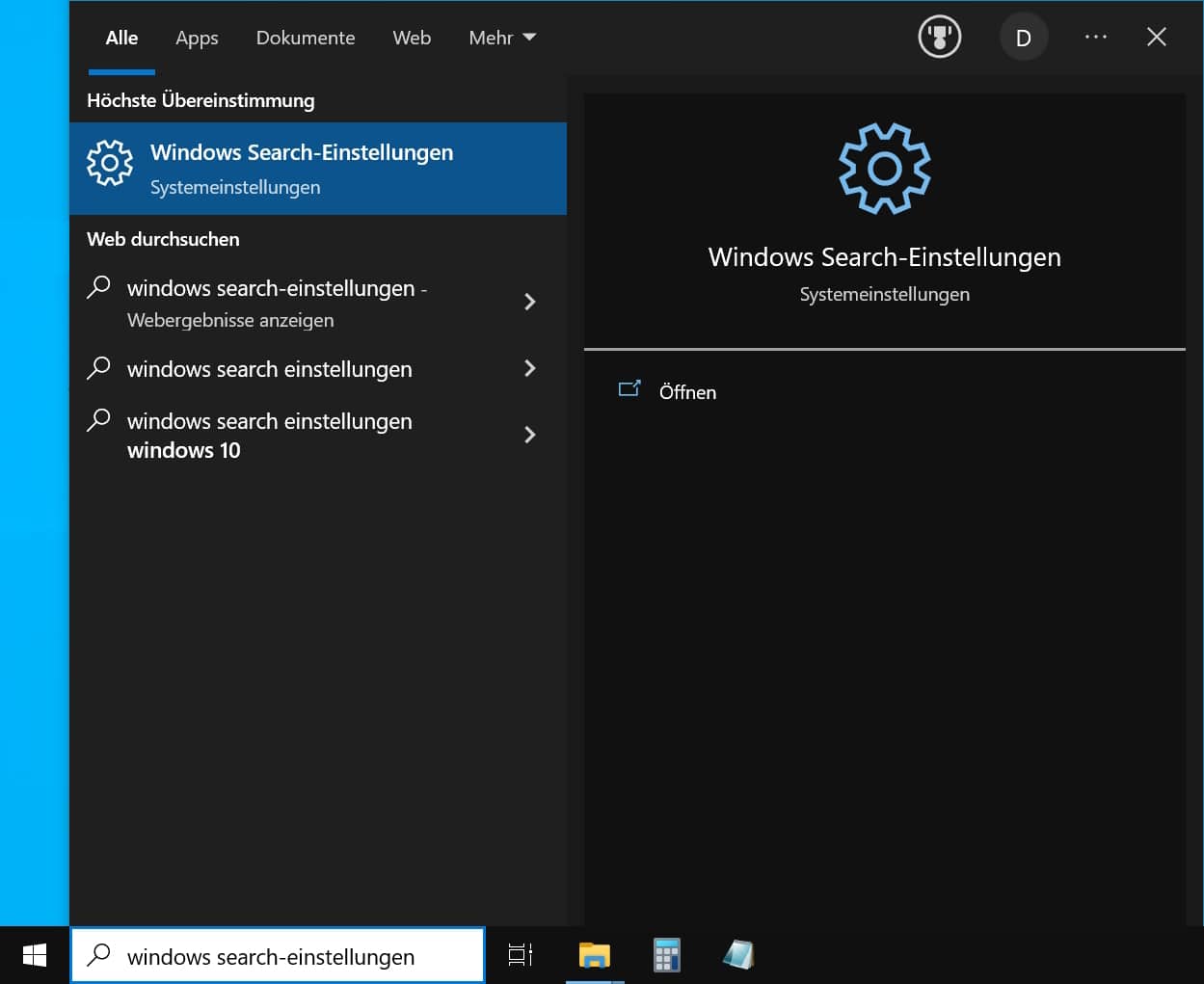Switch to the Web tab
Image resolution: width=1204 pixels, height=984 pixels.
[412, 38]
